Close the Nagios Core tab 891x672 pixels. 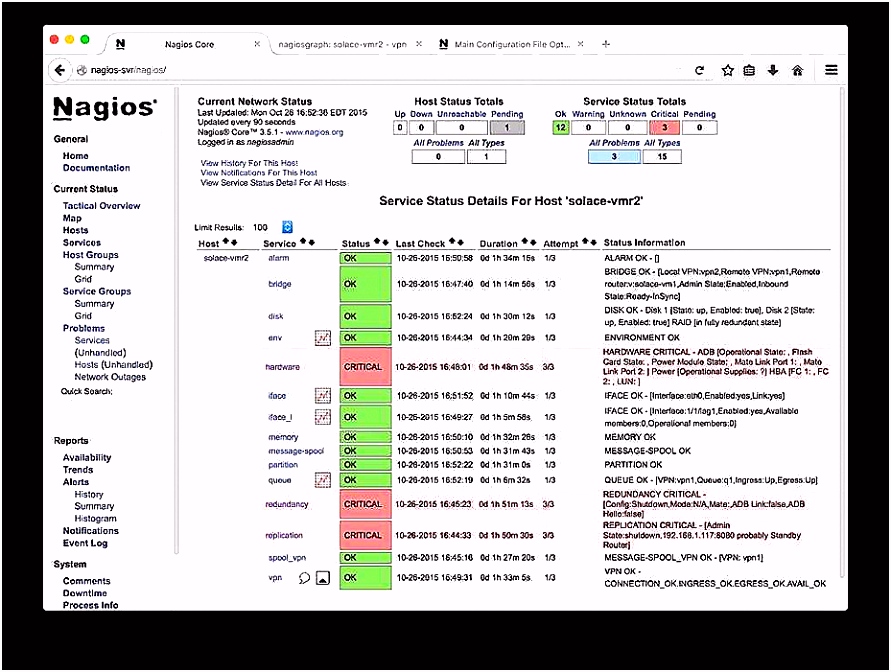click(257, 44)
